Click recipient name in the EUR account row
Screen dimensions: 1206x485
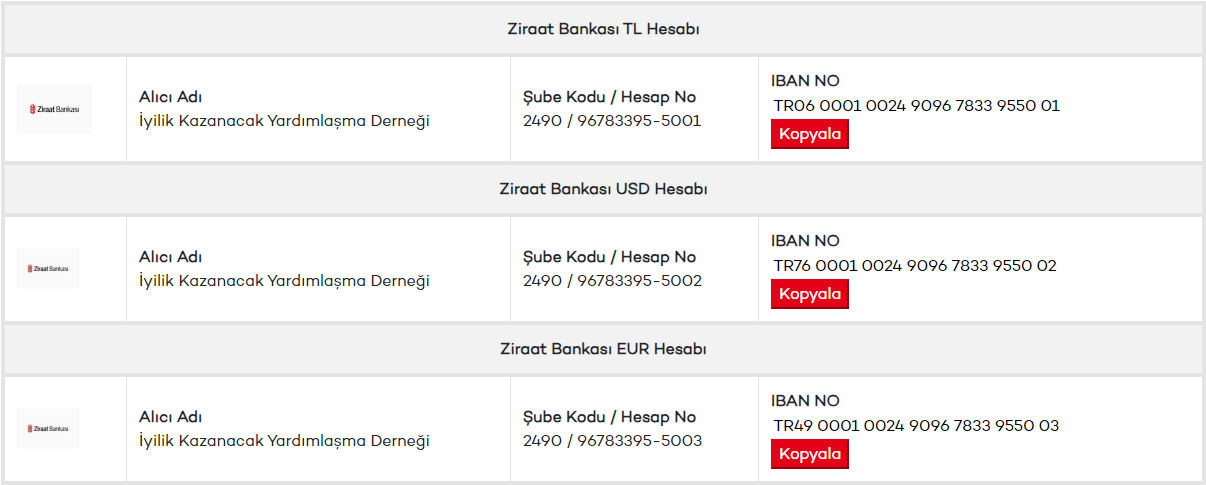(284, 441)
